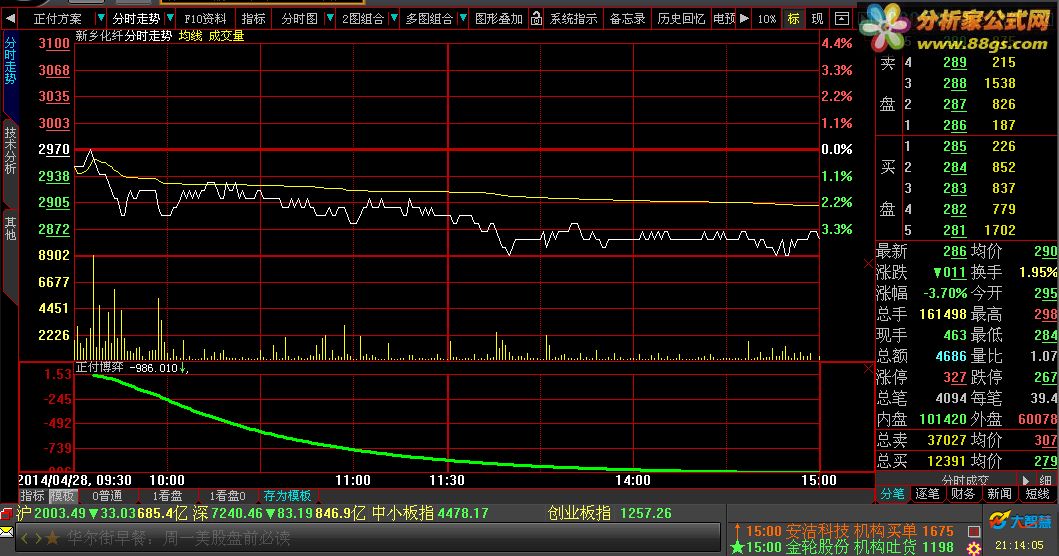Click the 创业板指 1257.26 index readout
The height and width of the screenshot is (556, 1059).
pos(609,513)
